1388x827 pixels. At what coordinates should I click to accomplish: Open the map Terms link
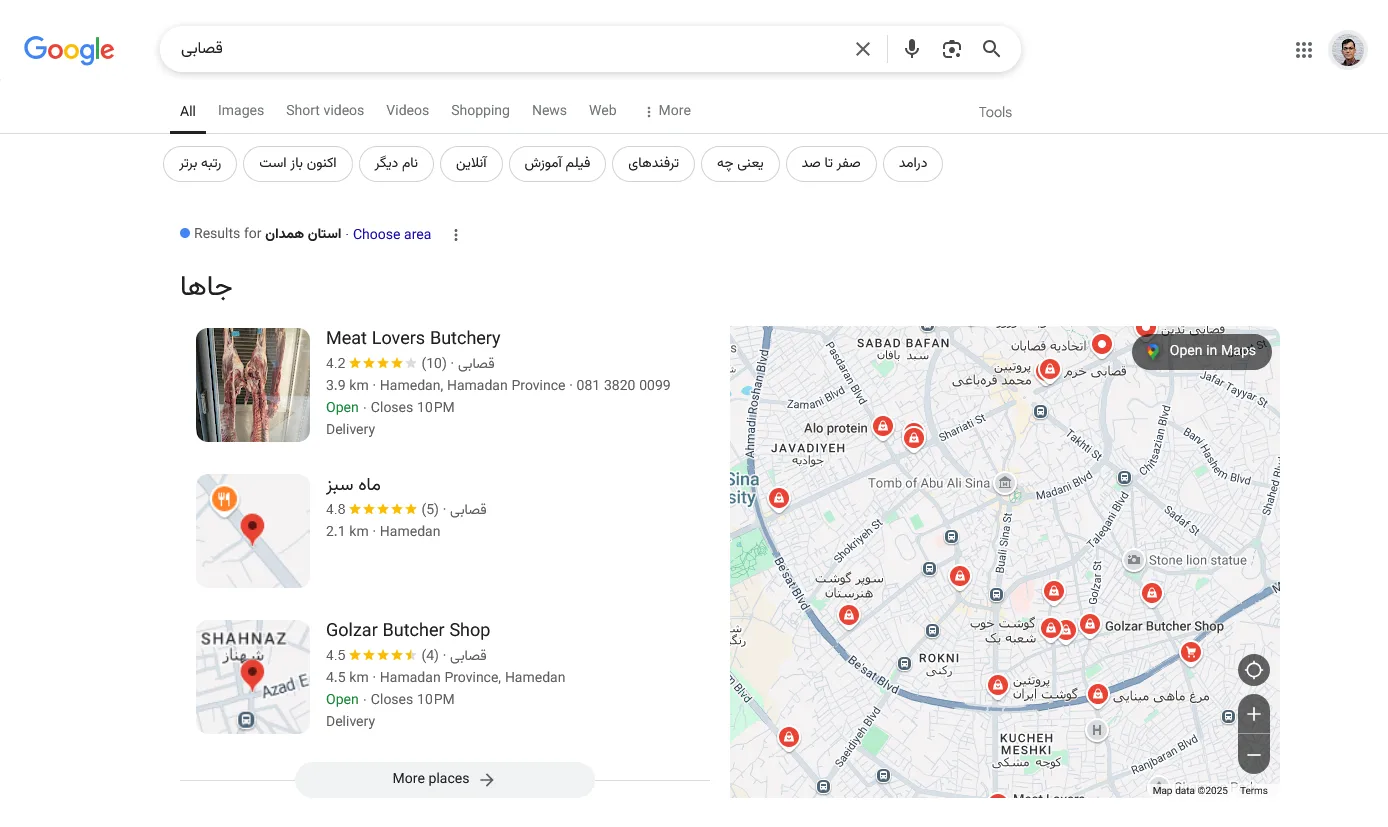(1254, 791)
